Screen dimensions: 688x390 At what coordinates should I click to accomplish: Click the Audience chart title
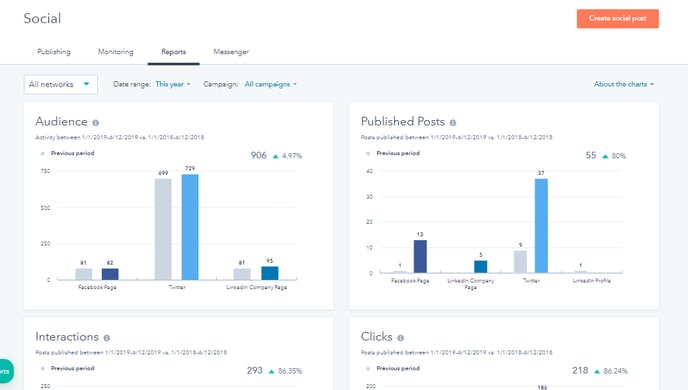pyautogui.click(x=61, y=122)
